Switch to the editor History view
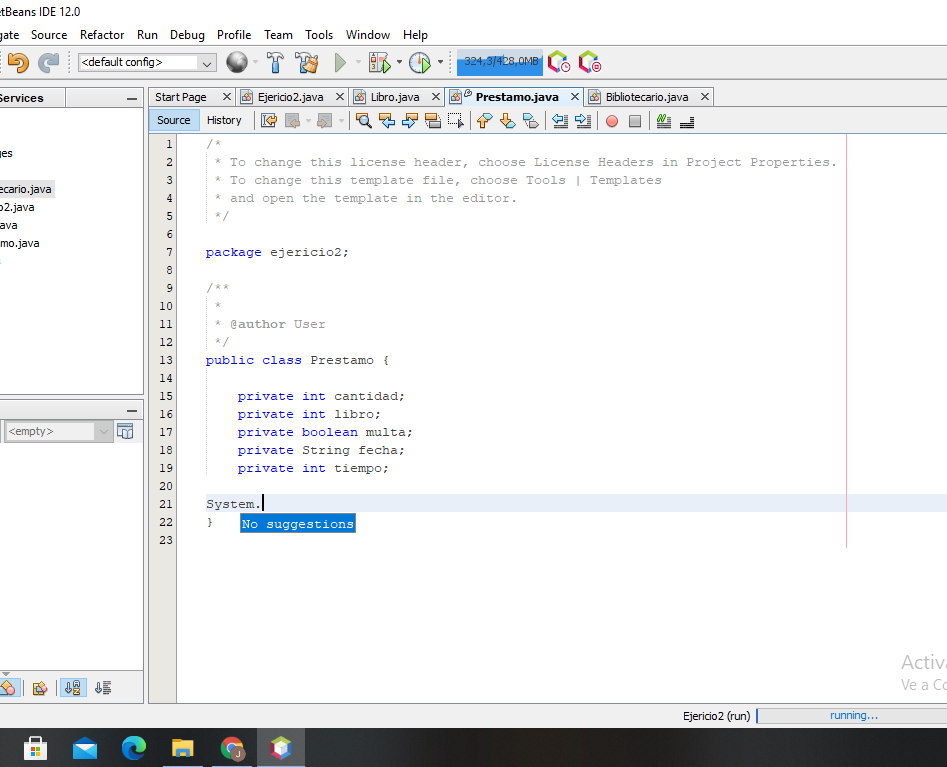The height and width of the screenshot is (767, 947). coord(224,120)
